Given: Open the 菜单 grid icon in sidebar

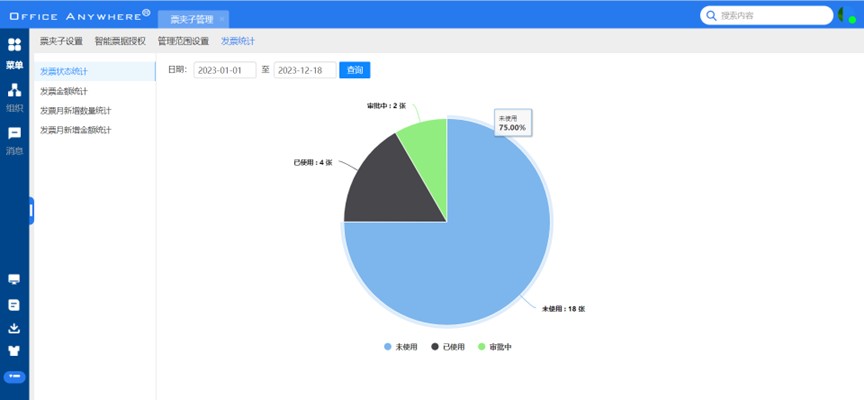Looking at the screenshot, I should click(x=14, y=45).
